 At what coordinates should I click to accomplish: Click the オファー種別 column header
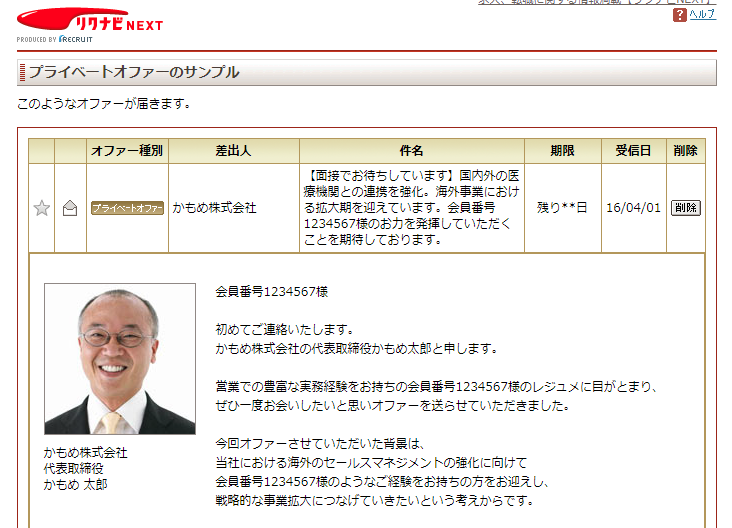(127, 151)
